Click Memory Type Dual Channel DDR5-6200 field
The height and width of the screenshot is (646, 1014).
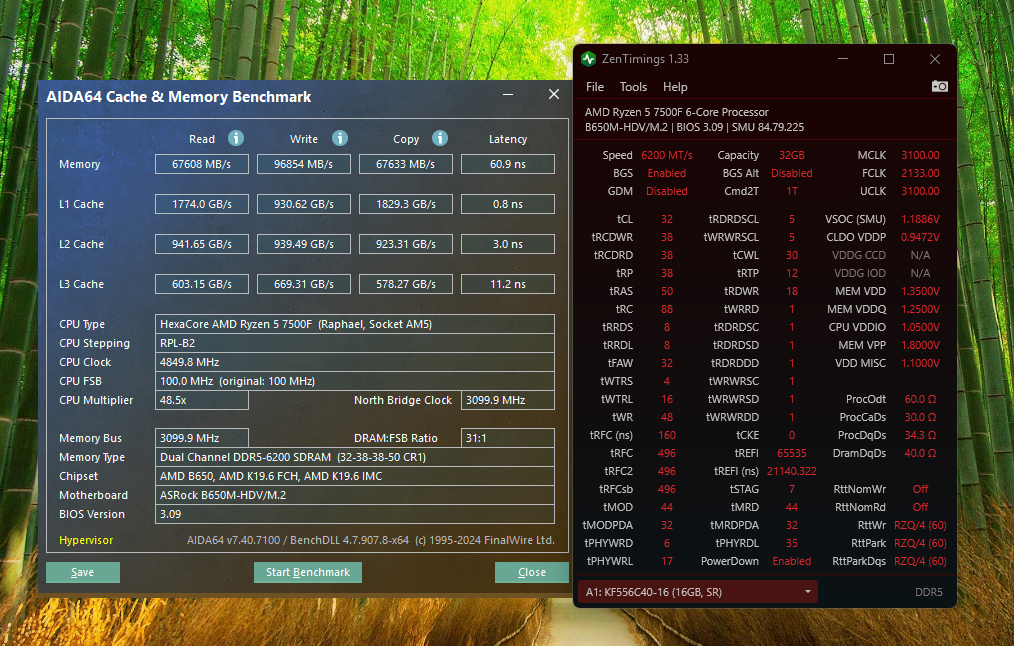pyautogui.click(x=354, y=457)
